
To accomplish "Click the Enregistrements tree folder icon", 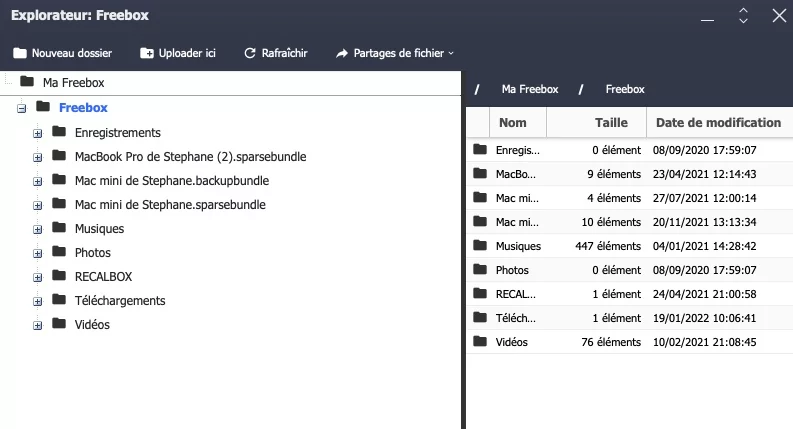I will pyautogui.click(x=59, y=132).
